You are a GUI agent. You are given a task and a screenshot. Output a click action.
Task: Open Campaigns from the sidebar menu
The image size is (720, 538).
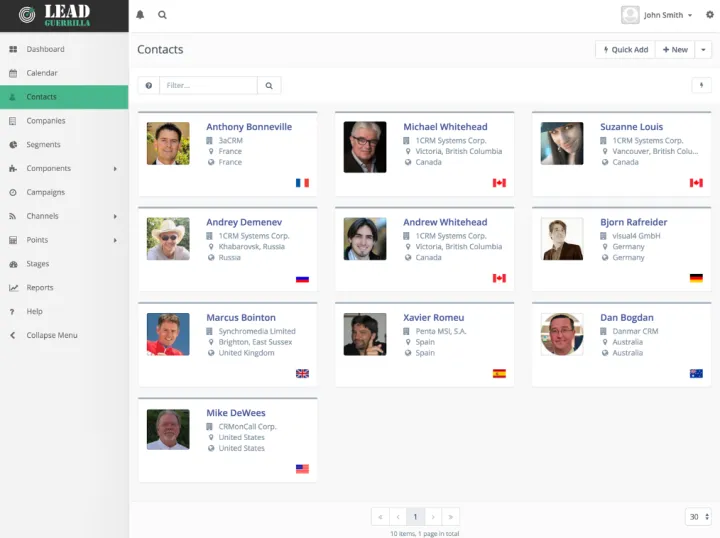(45, 192)
